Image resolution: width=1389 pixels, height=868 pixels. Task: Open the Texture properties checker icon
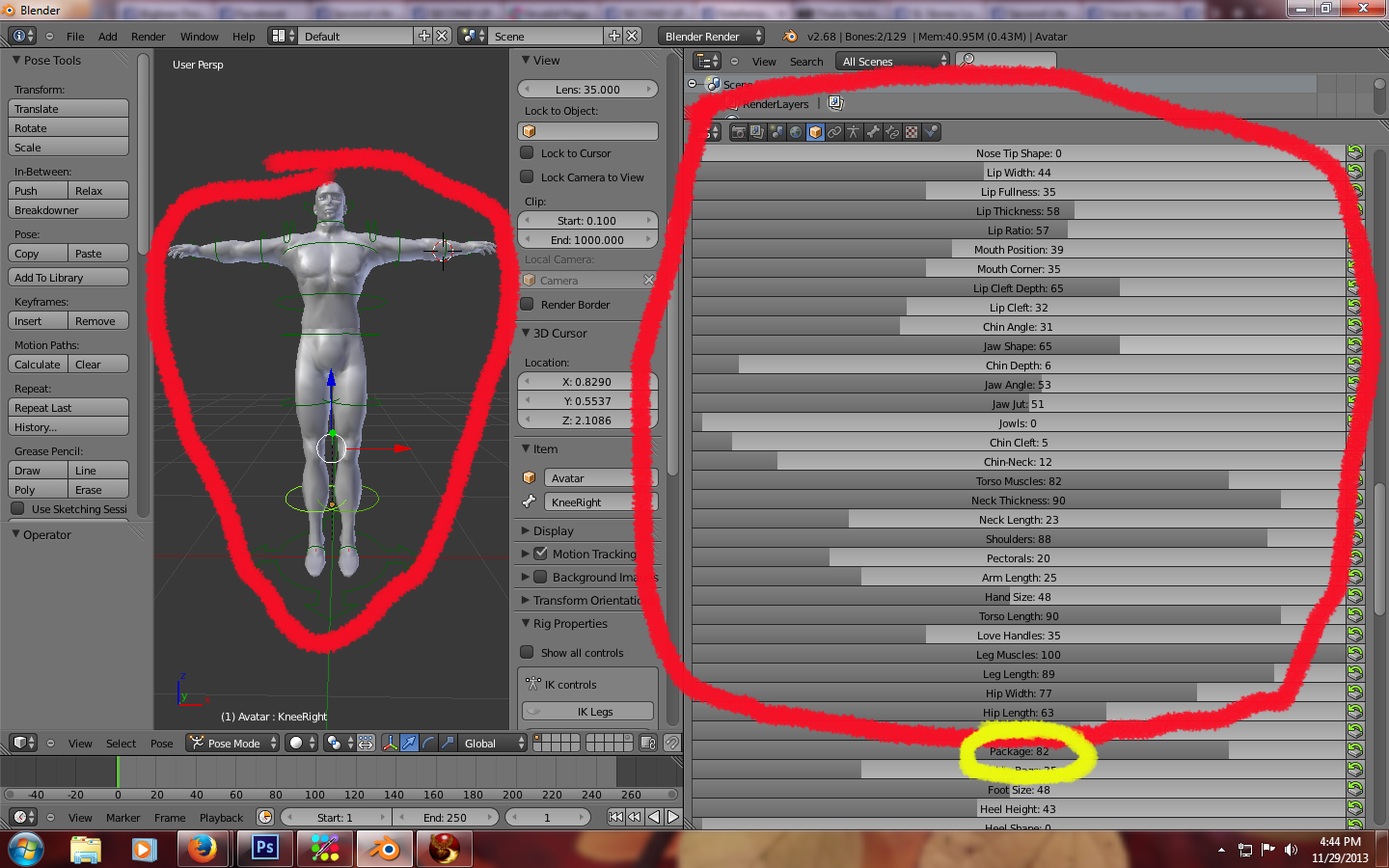tap(912, 132)
